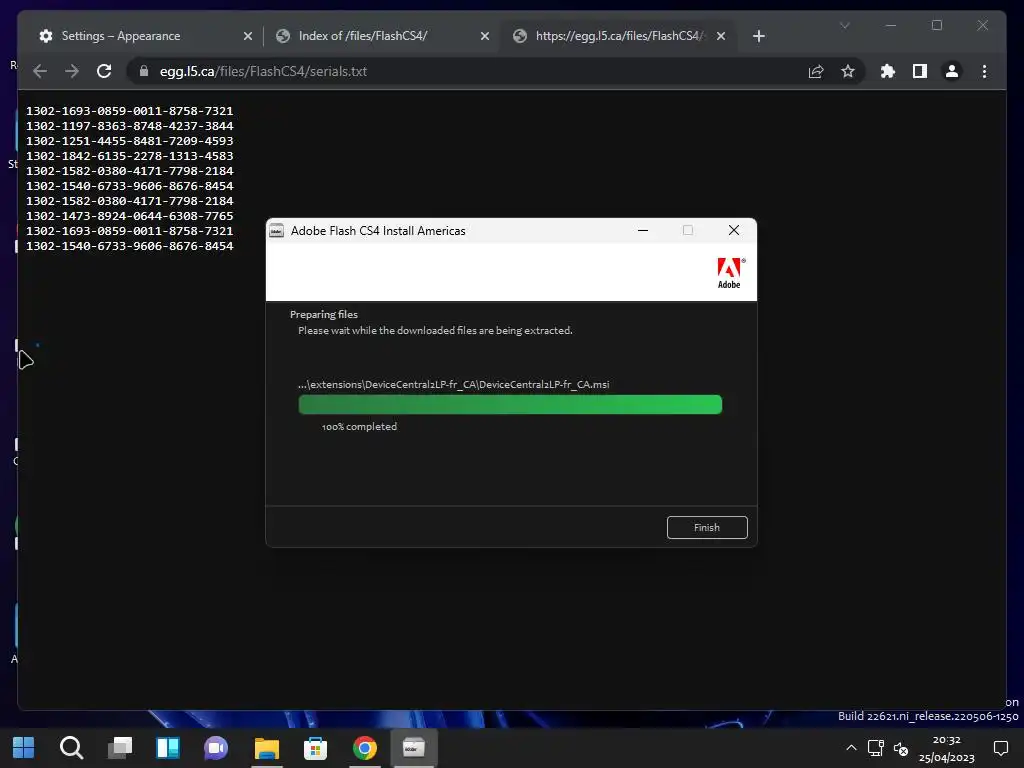Minimize the Adobe Flash CS4 installer

point(643,231)
